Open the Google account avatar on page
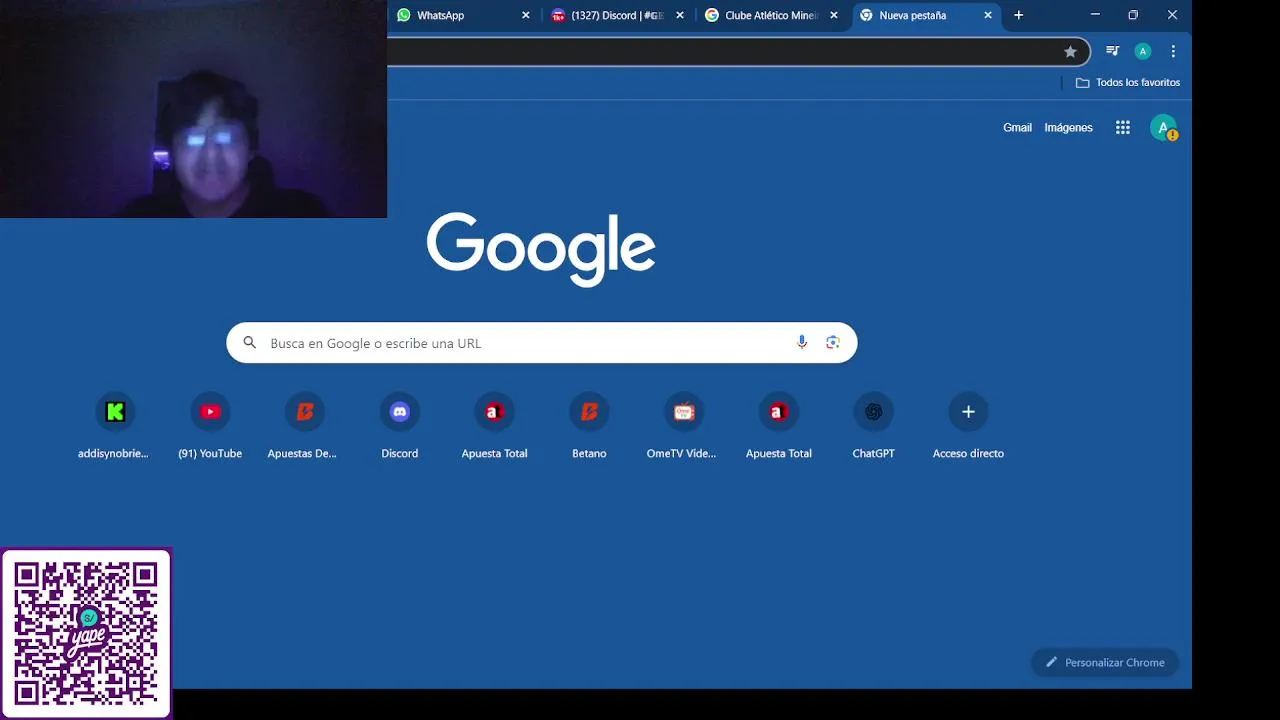 point(1163,127)
